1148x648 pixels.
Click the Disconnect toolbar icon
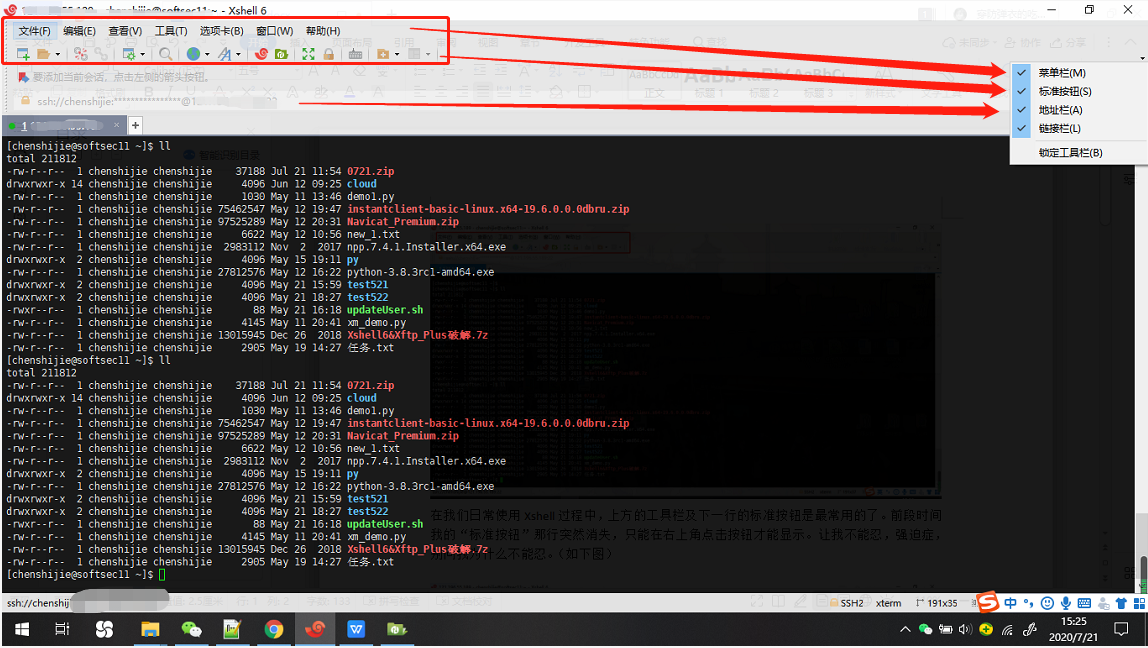(x=81, y=54)
